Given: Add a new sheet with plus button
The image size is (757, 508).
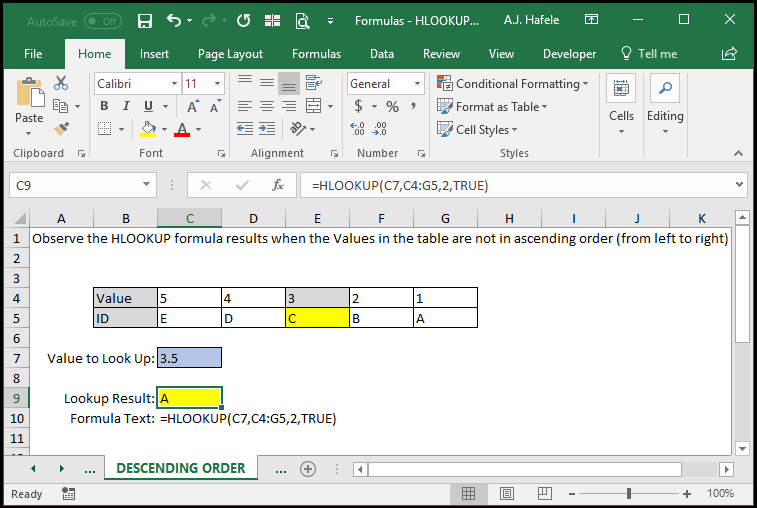Looking at the screenshot, I should 308,468.
